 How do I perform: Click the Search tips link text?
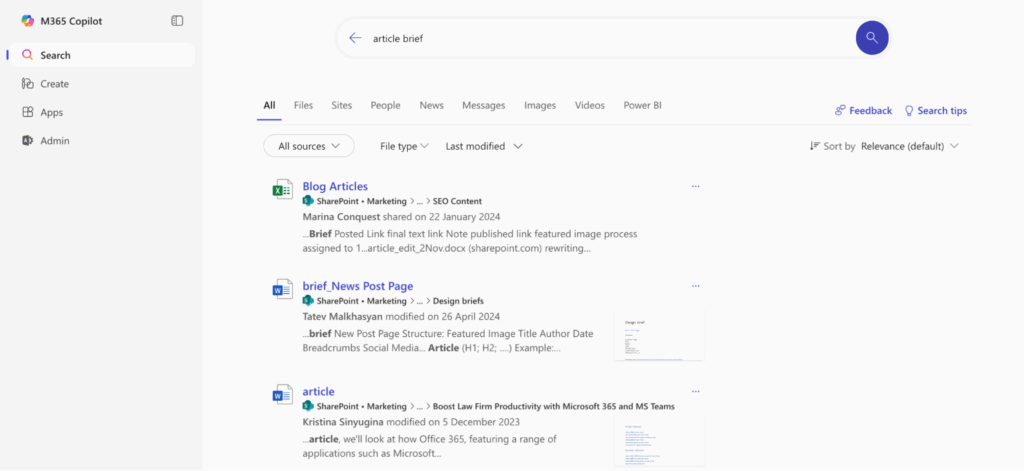[942, 110]
